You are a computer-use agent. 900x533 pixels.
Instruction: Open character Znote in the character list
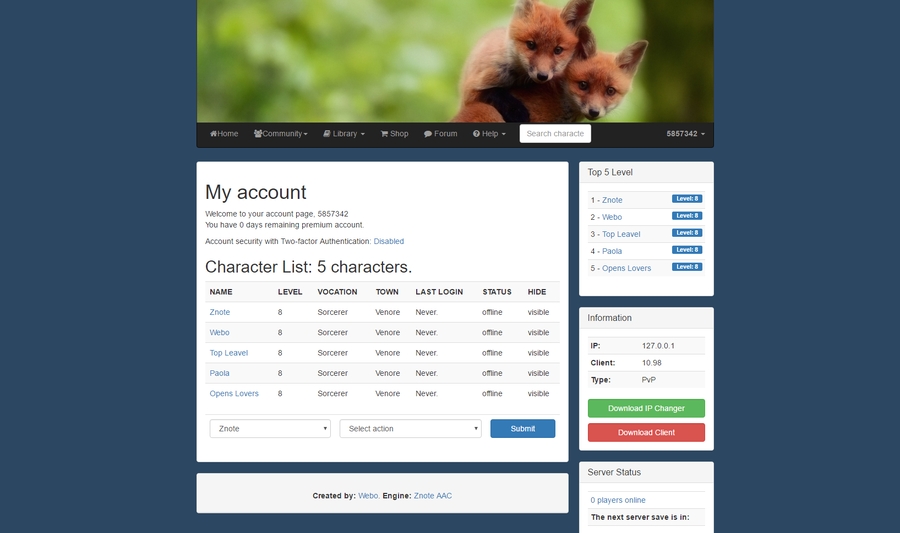pos(220,313)
